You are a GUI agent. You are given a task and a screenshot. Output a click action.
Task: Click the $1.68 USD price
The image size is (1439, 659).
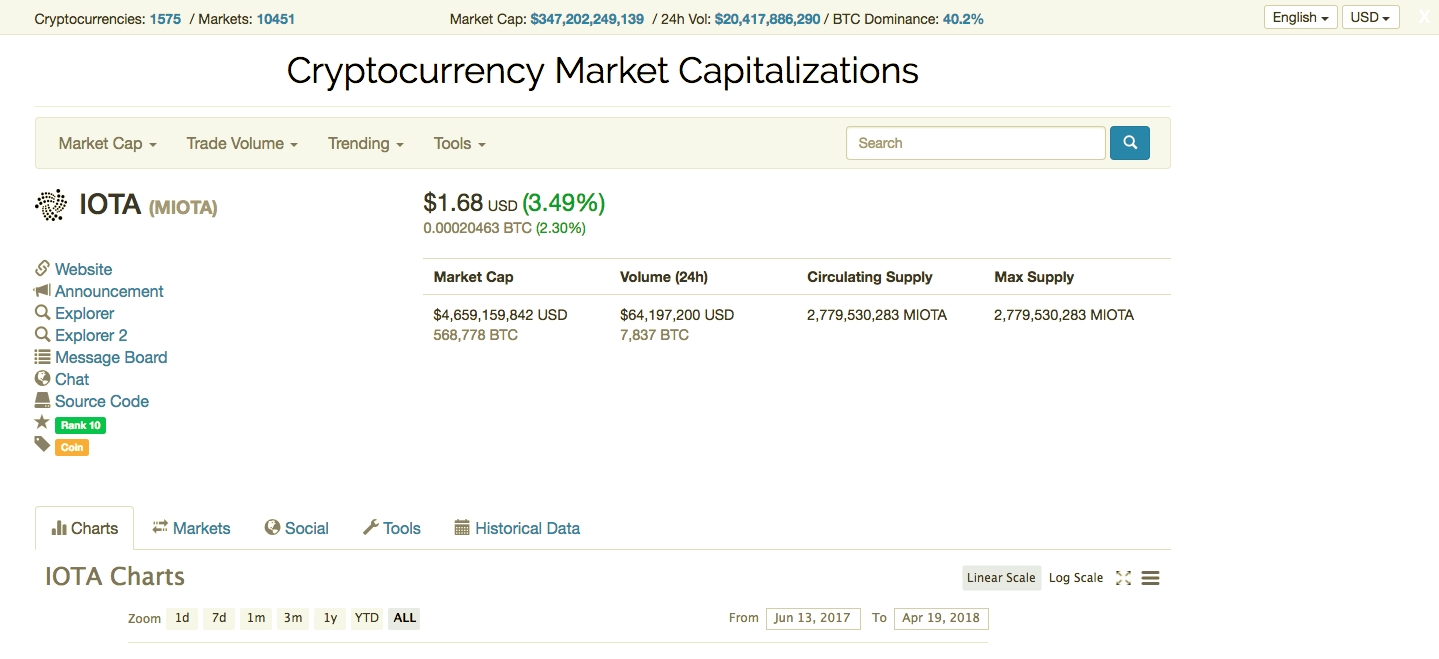pos(470,203)
